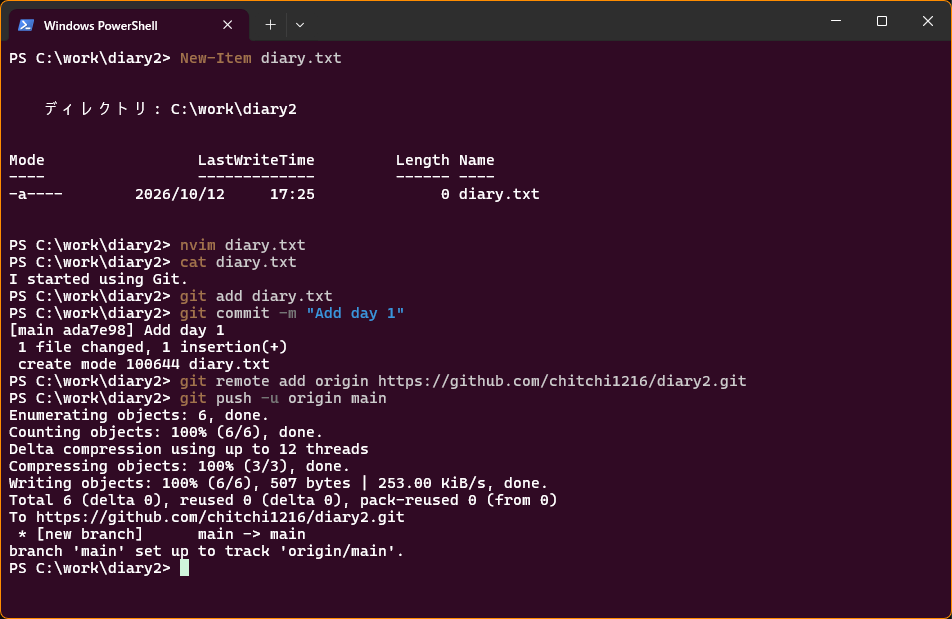Click the PowerShell icon on the tab
Image resolution: width=952 pixels, height=619 pixels.
click(x=26, y=25)
